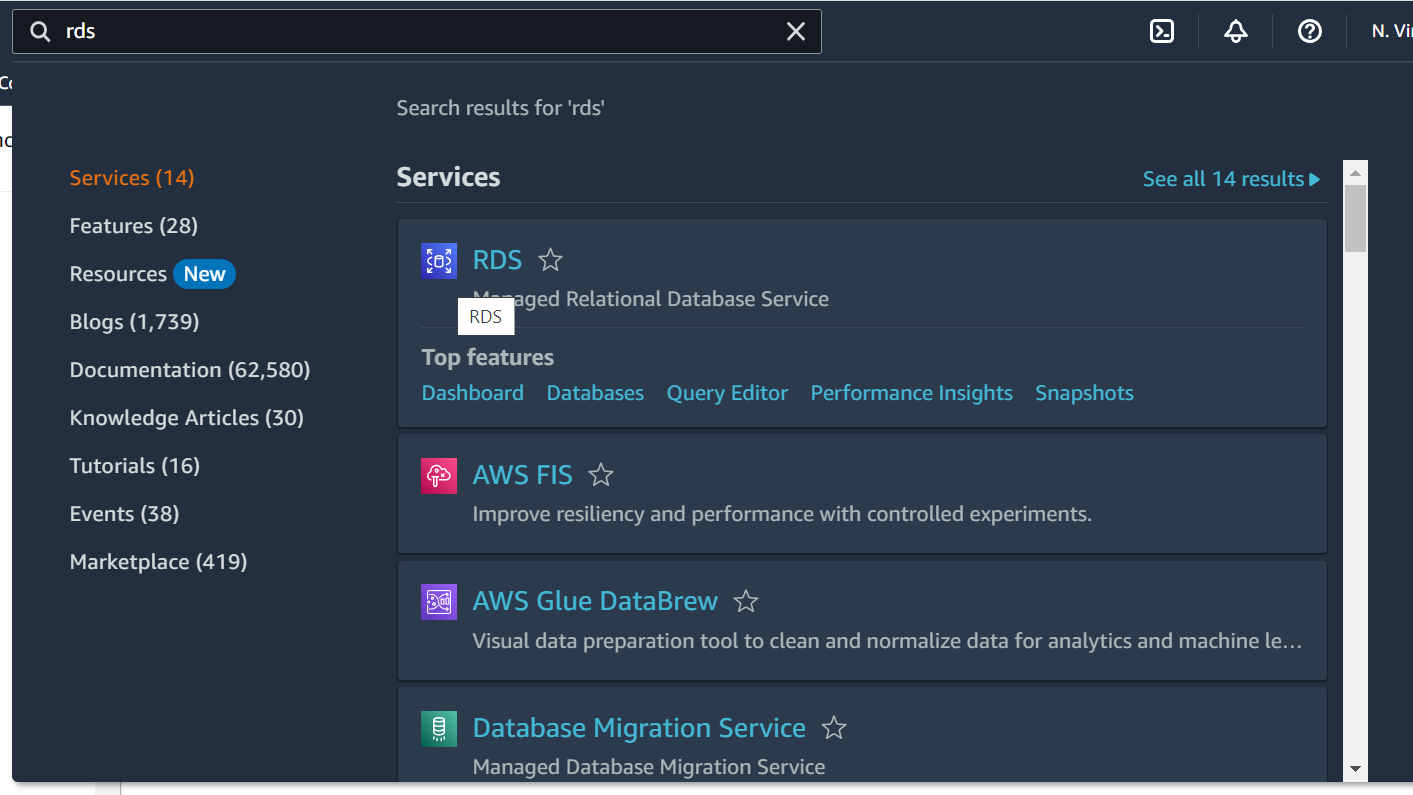Favorite RDS with its star

click(550, 261)
